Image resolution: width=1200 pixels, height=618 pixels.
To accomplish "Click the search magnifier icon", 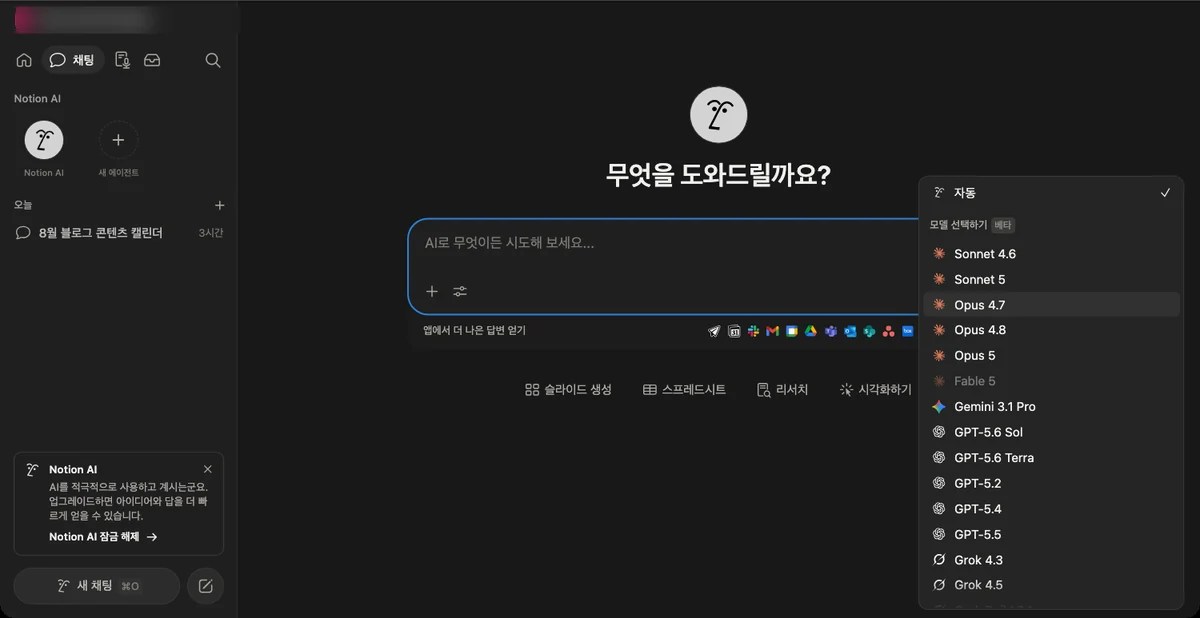I will 213,60.
